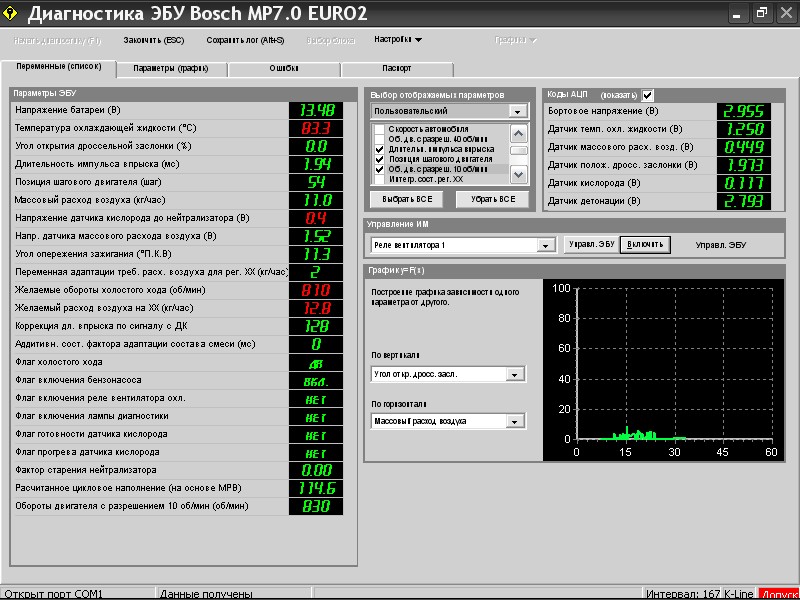This screenshot has height=600, width=800.
Task: Toggle the Коды АЦП показать checkbox
Action: [x=647, y=95]
